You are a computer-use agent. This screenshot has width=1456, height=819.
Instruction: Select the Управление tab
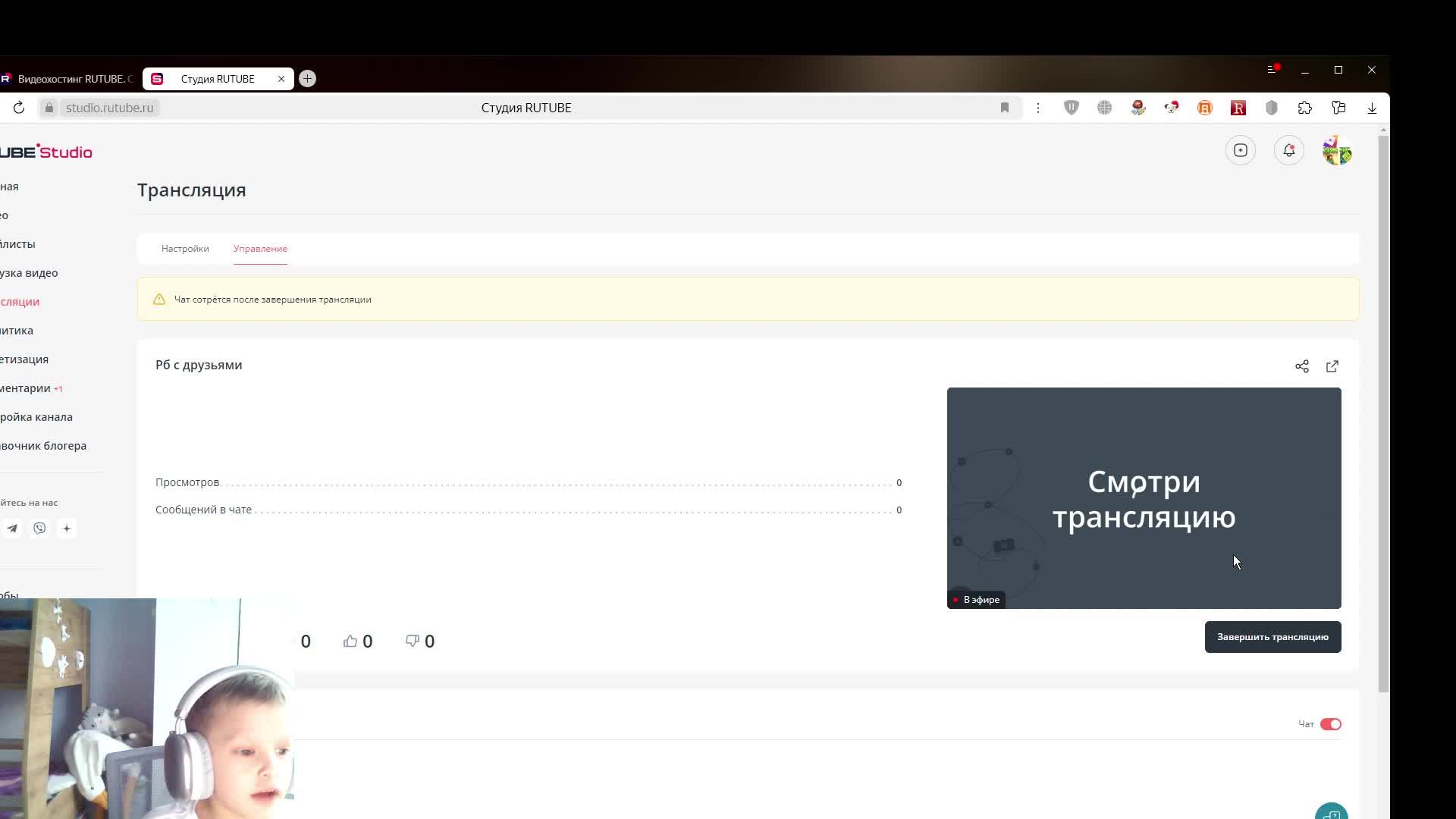click(260, 249)
